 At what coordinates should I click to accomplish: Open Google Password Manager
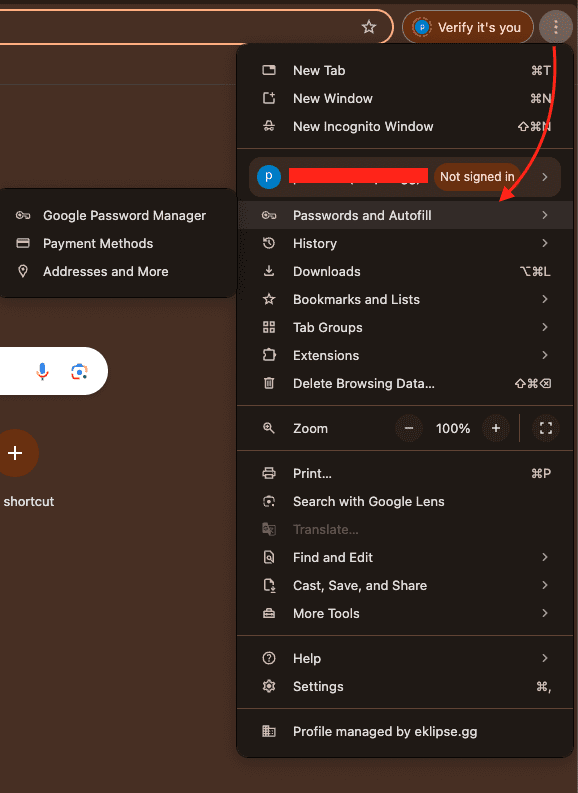coord(117,215)
